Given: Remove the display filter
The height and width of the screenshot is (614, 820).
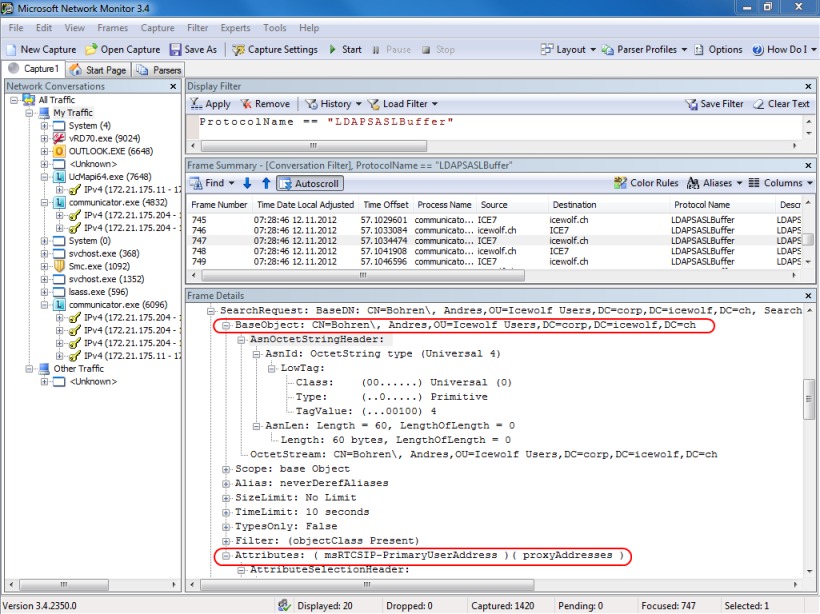Looking at the screenshot, I should coord(265,104).
